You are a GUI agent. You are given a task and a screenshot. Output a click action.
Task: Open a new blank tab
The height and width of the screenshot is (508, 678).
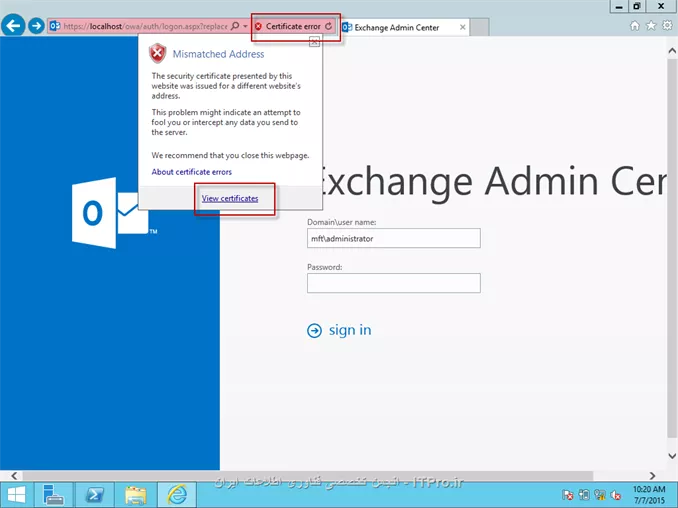click(x=480, y=27)
